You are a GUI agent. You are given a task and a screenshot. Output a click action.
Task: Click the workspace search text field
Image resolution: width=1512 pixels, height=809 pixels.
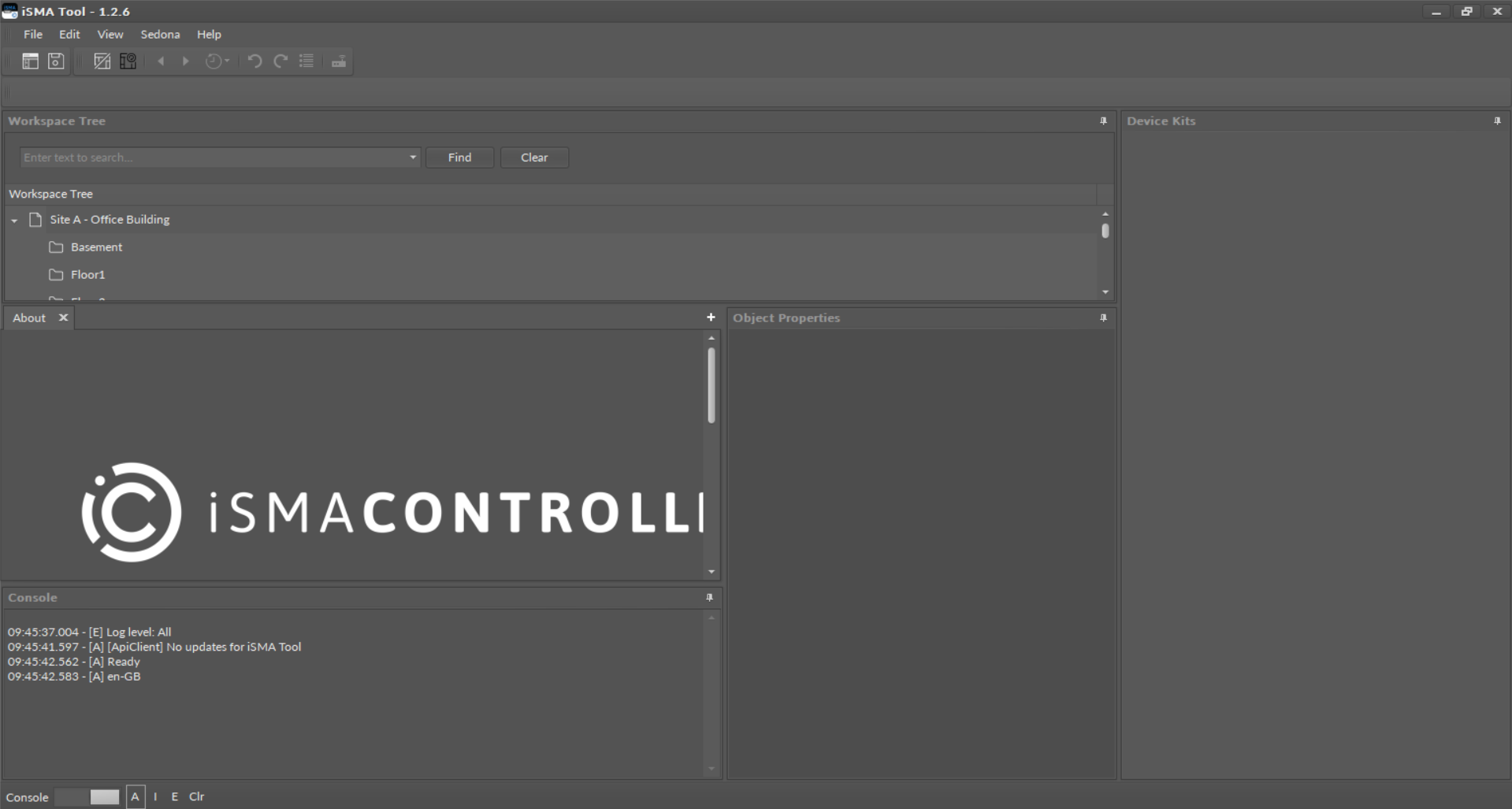click(213, 158)
